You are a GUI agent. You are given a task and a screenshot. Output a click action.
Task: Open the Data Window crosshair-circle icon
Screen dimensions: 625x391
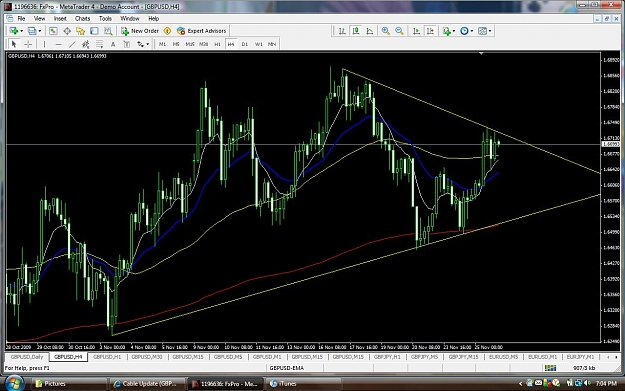(67, 31)
